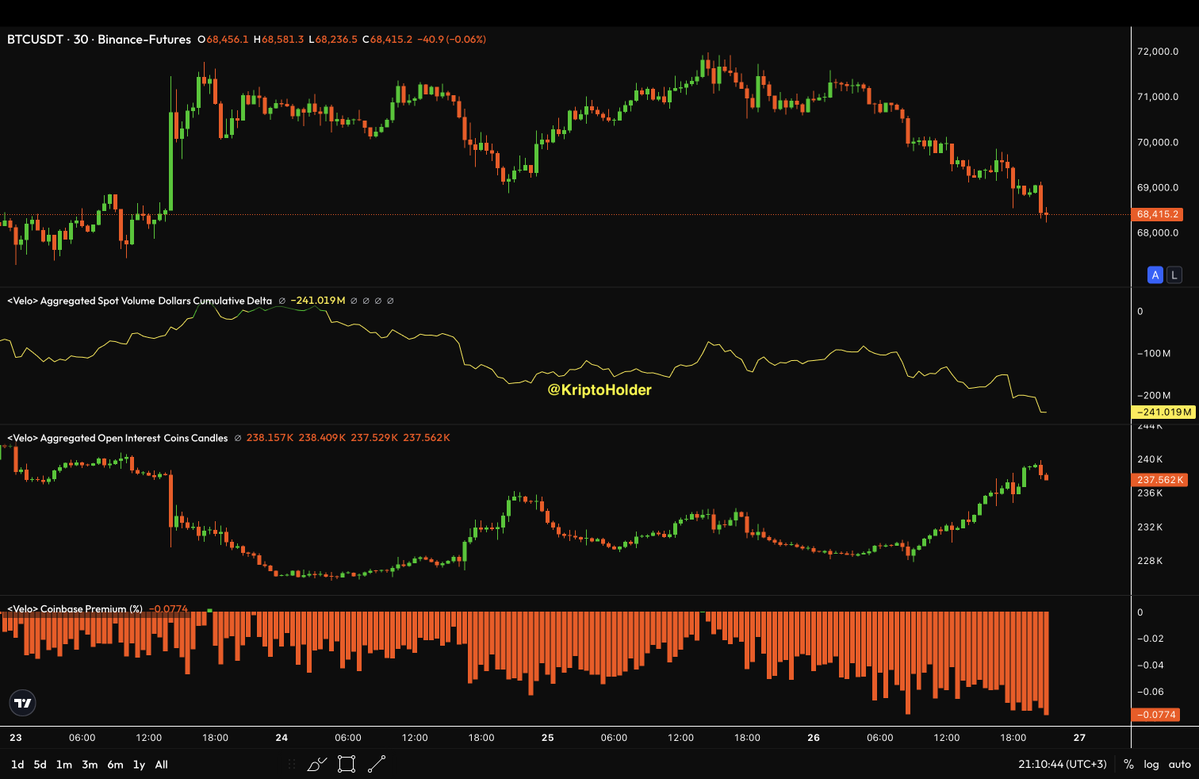The height and width of the screenshot is (779, 1199).
Task: Click the orange −0.0774 axis label
Action: click(1156, 715)
